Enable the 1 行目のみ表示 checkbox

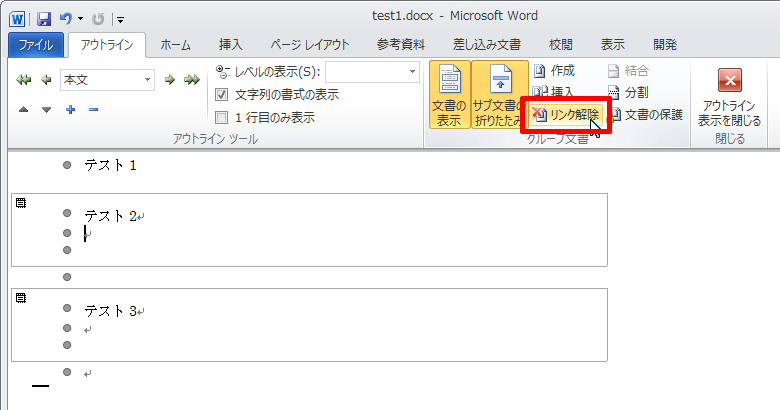coord(223,117)
